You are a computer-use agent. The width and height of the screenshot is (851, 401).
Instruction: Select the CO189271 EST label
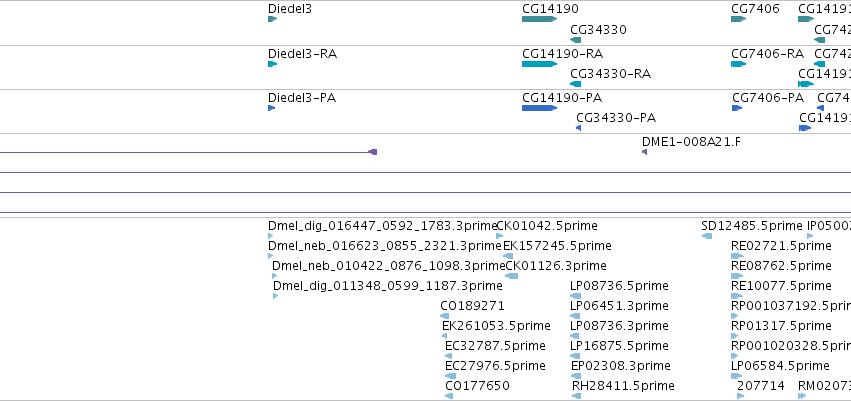tap(473, 306)
